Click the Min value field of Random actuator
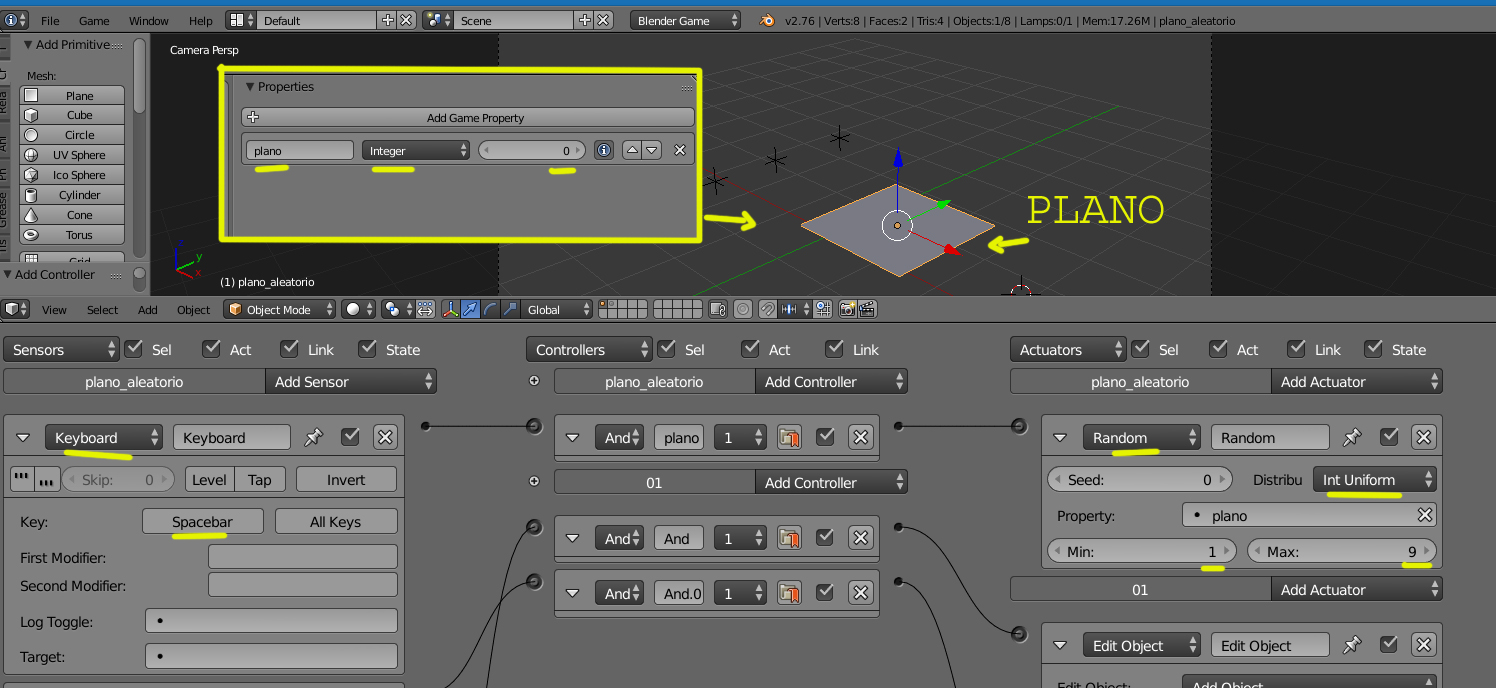Image resolution: width=1496 pixels, height=688 pixels. coord(1142,551)
